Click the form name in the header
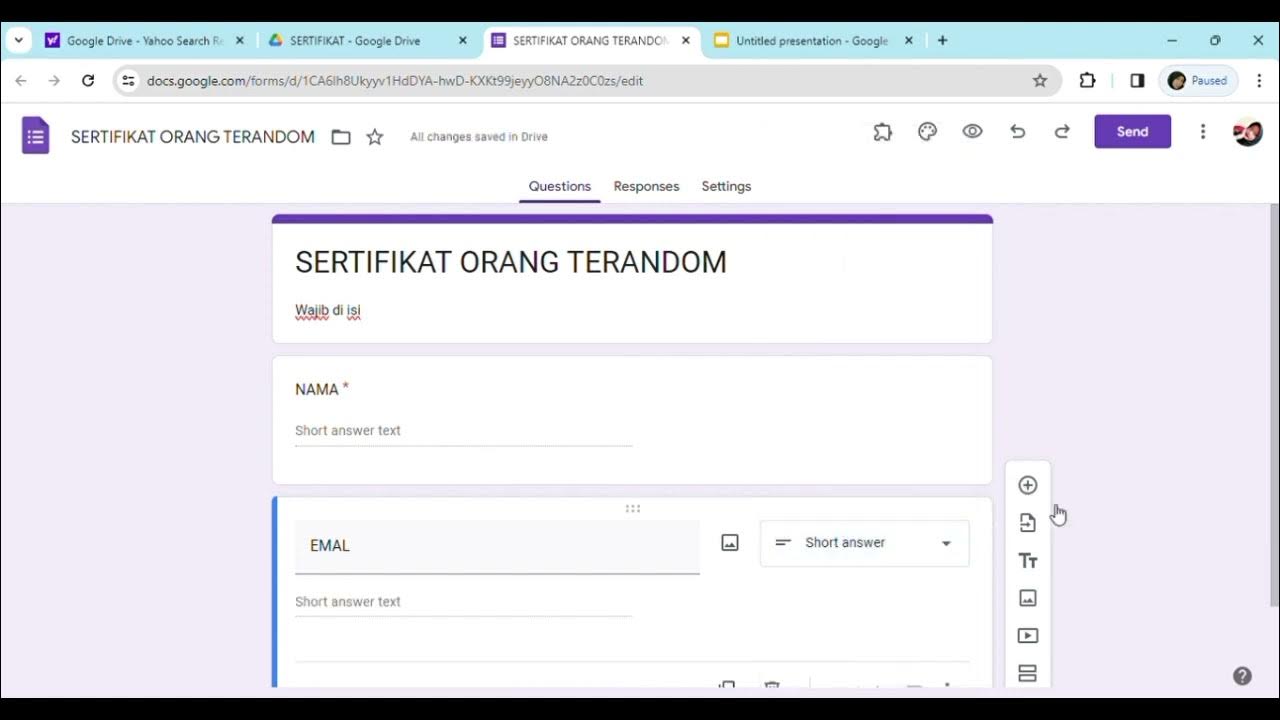1280x720 pixels. (x=193, y=137)
